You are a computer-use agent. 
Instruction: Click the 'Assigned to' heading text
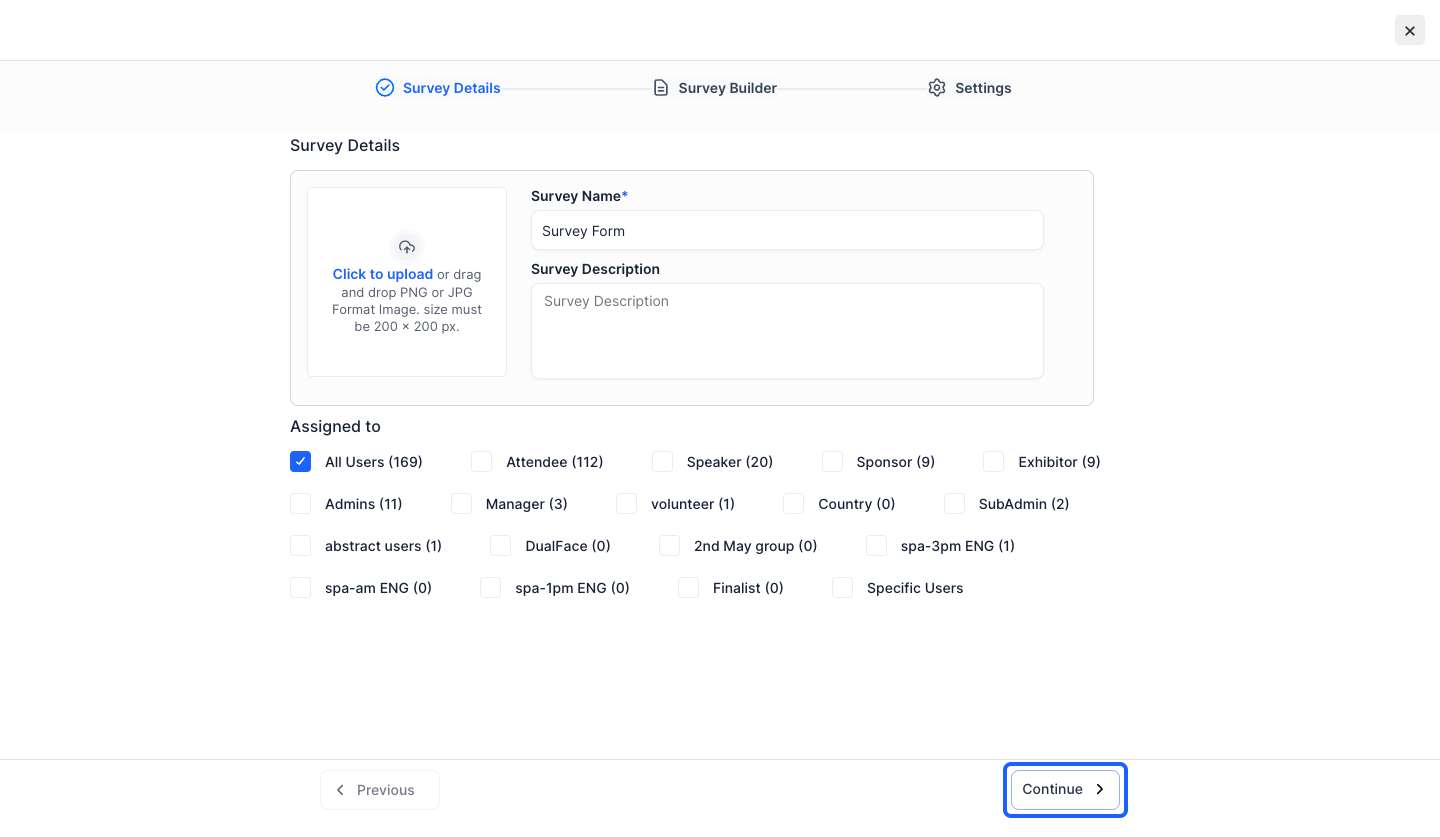[335, 427]
